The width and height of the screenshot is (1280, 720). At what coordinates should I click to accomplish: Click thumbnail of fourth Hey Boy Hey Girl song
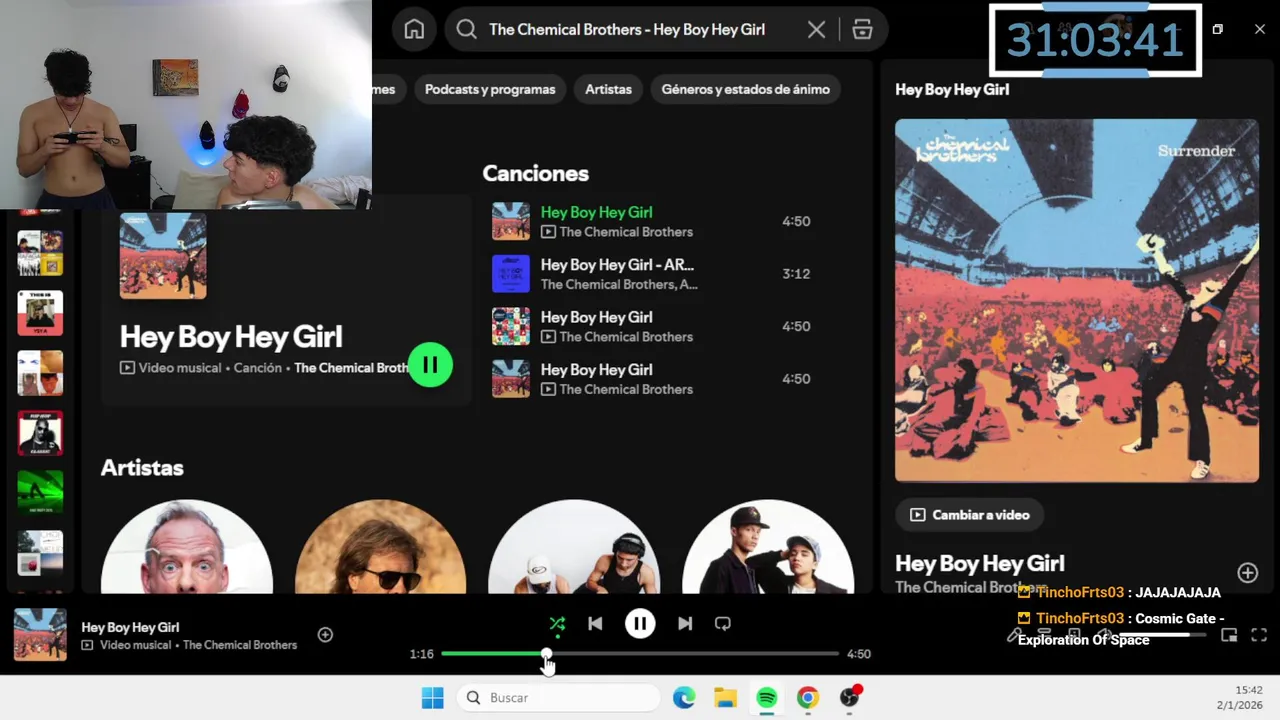click(511, 379)
